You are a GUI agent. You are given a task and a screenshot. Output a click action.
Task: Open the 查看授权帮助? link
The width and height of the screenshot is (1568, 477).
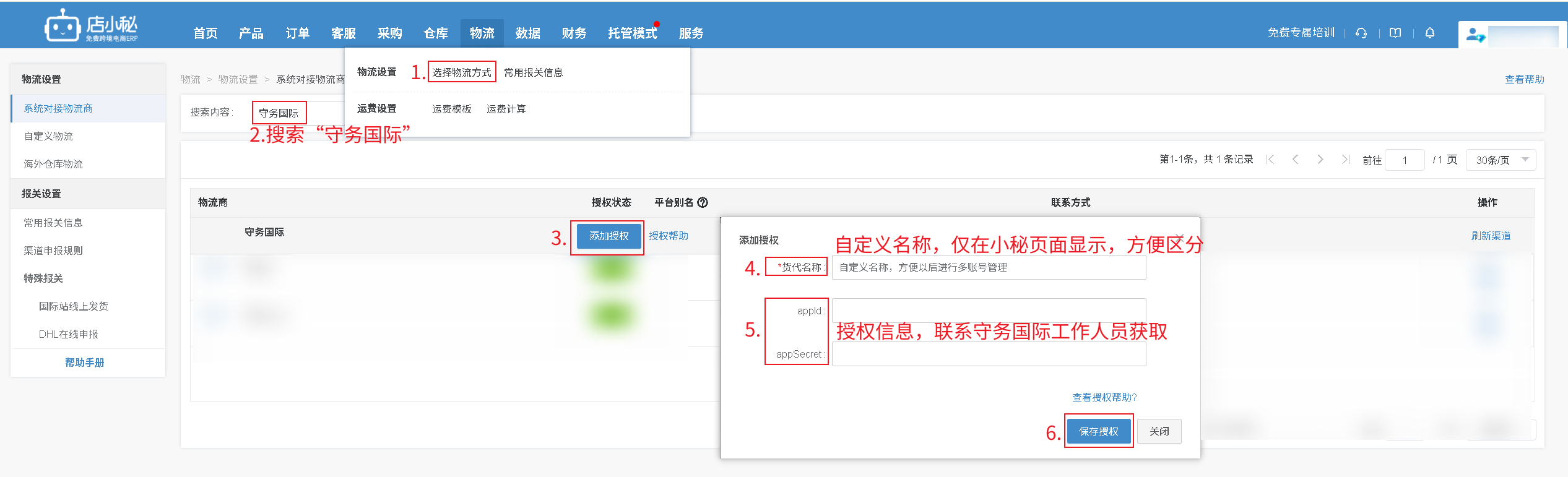point(1104,397)
